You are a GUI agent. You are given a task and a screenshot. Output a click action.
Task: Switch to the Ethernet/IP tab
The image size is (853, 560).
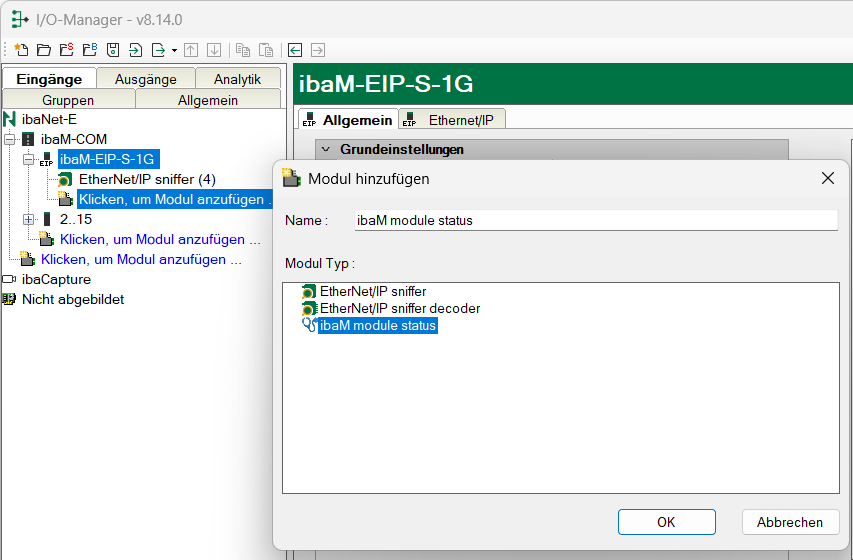pos(452,120)
